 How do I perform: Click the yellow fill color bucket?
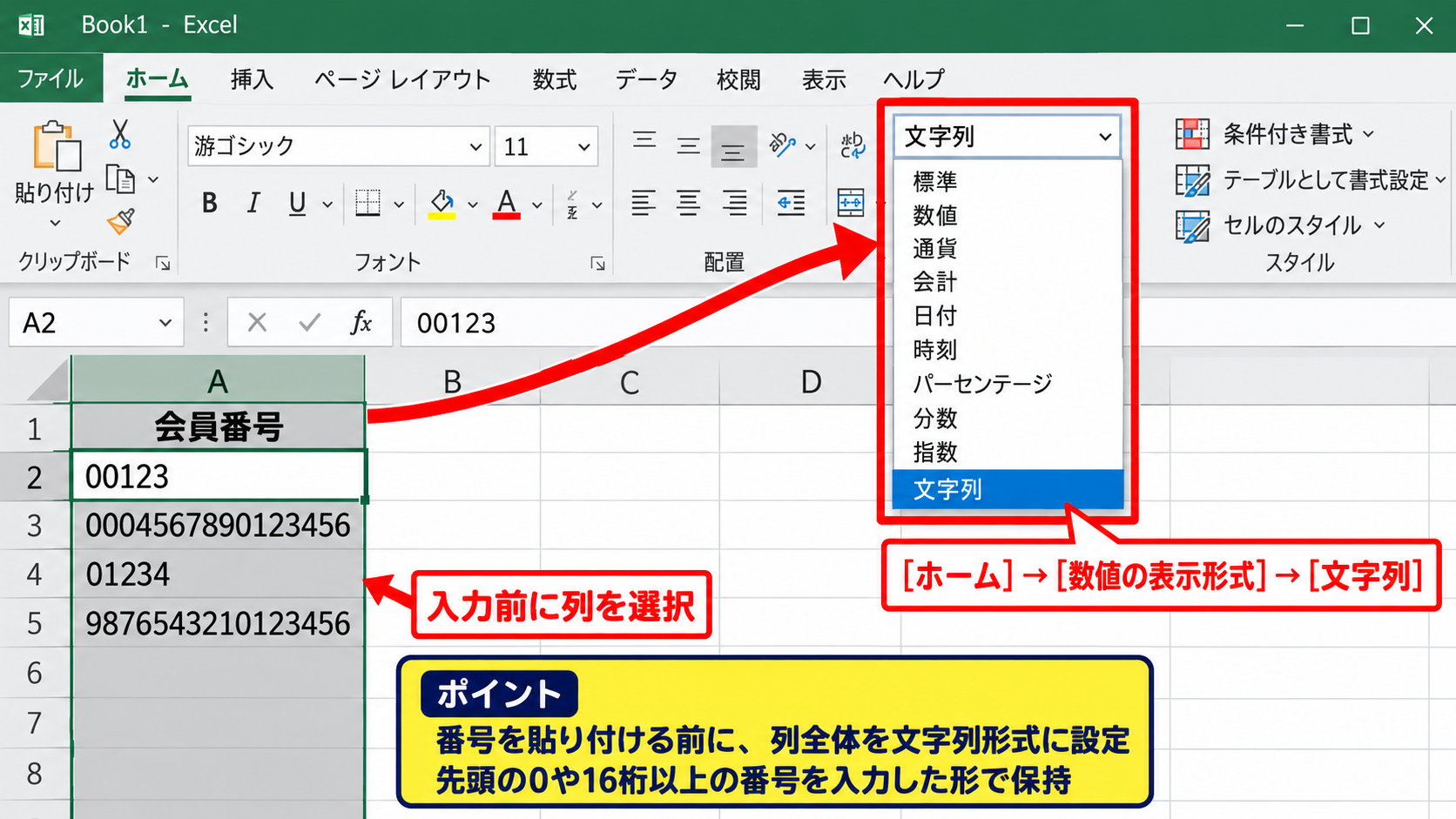pyautogui.click(x=442, y=204)
